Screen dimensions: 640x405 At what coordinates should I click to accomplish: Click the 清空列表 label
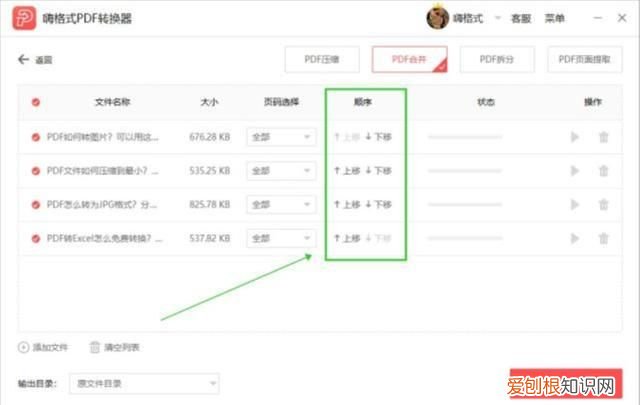[x=122, y=347]
